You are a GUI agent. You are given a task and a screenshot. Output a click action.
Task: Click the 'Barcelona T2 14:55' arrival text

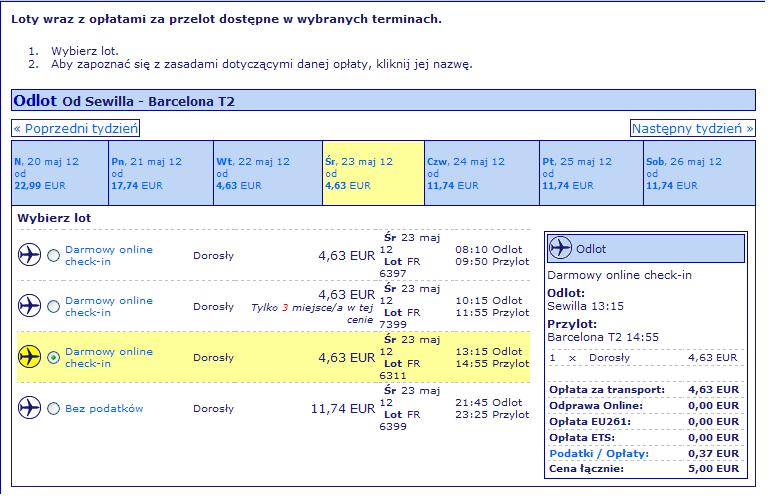click(603, 337)
